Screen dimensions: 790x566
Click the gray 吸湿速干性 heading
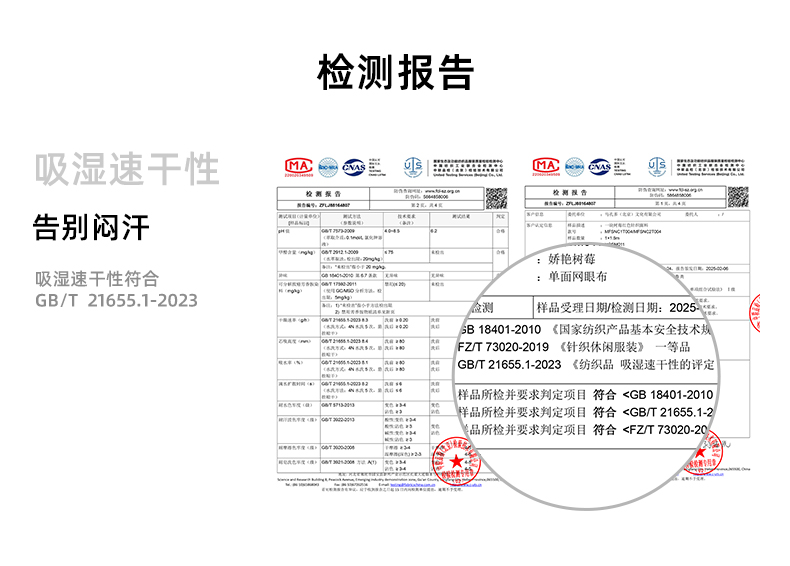click(127, 169)
